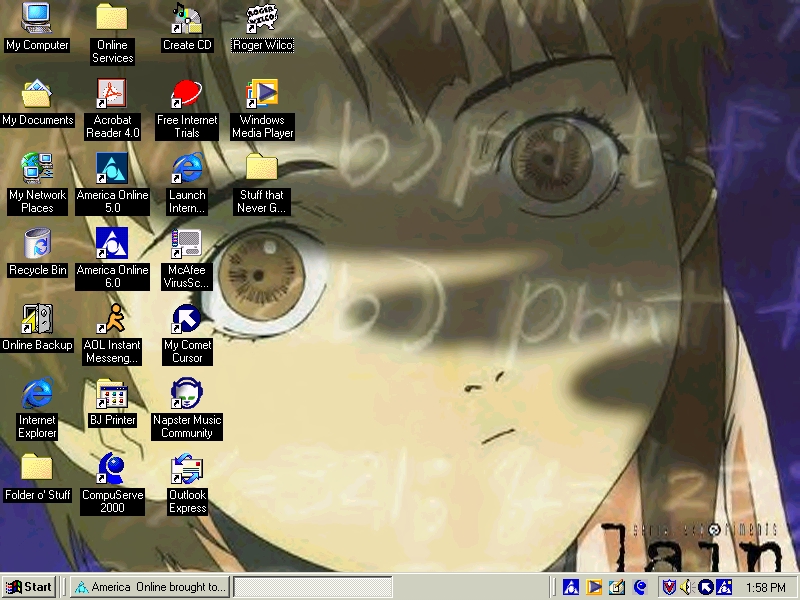Click the McAfee VirusScan desktop icon
The height and width of the screenshot is (600, 800).
(x=187, y=243)
